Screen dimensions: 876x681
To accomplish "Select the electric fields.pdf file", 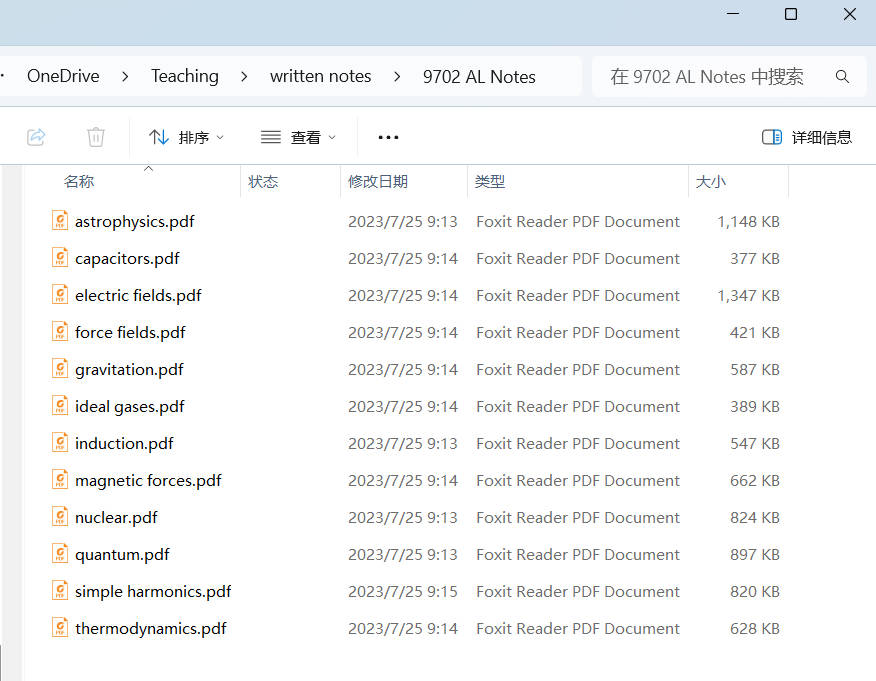I will pos(138,295).
